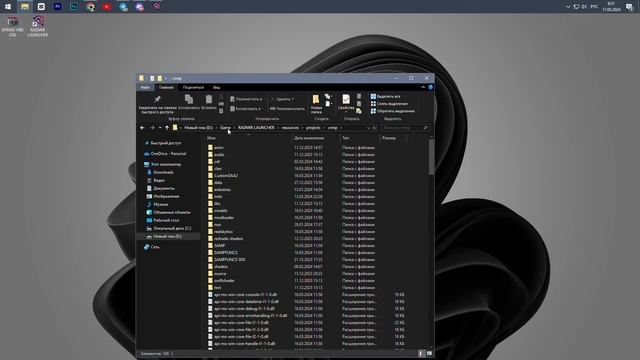Click the Копировать (Copy) ribbon icon

(189, 102)
